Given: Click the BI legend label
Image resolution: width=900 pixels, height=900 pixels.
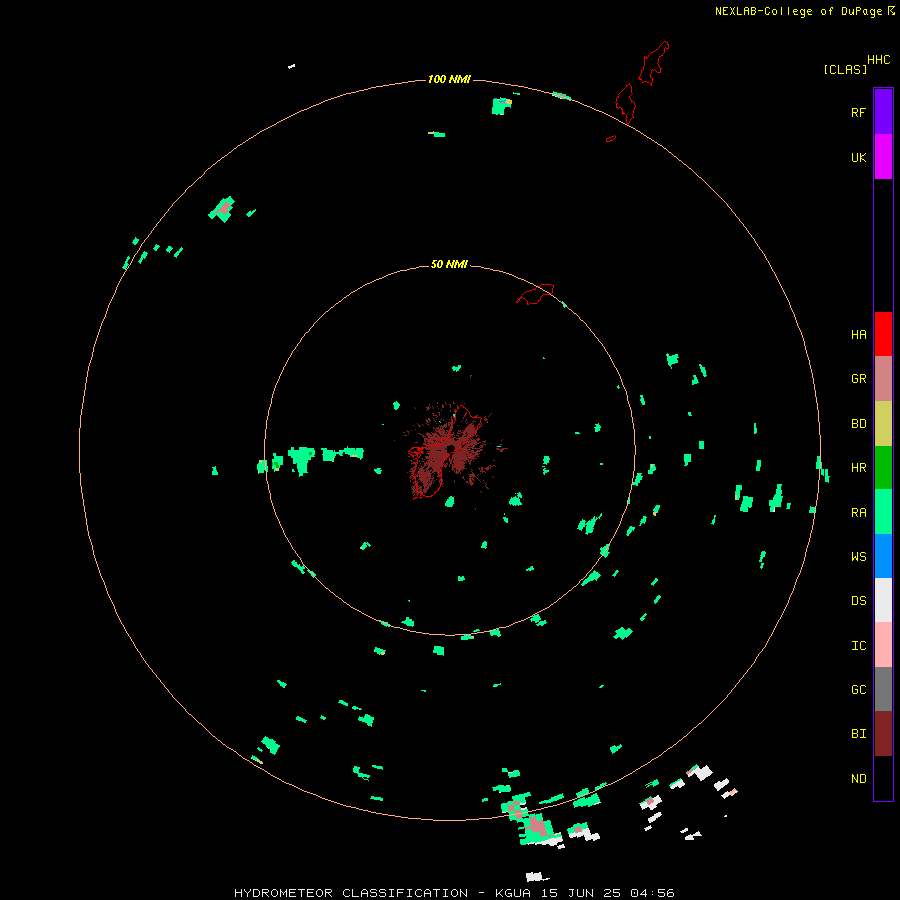Looking at the screenshot, I should 858,734.
